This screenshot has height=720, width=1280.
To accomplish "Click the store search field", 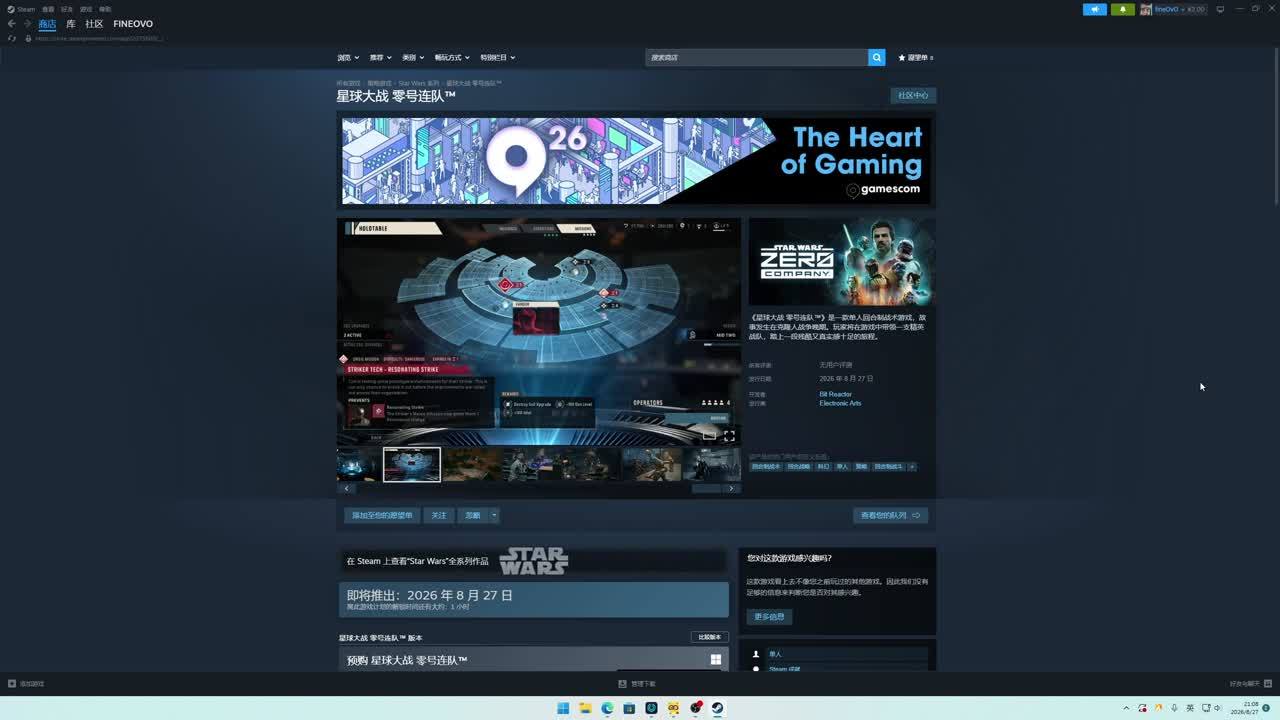I will pyautogui.click(x=757, y=58).
